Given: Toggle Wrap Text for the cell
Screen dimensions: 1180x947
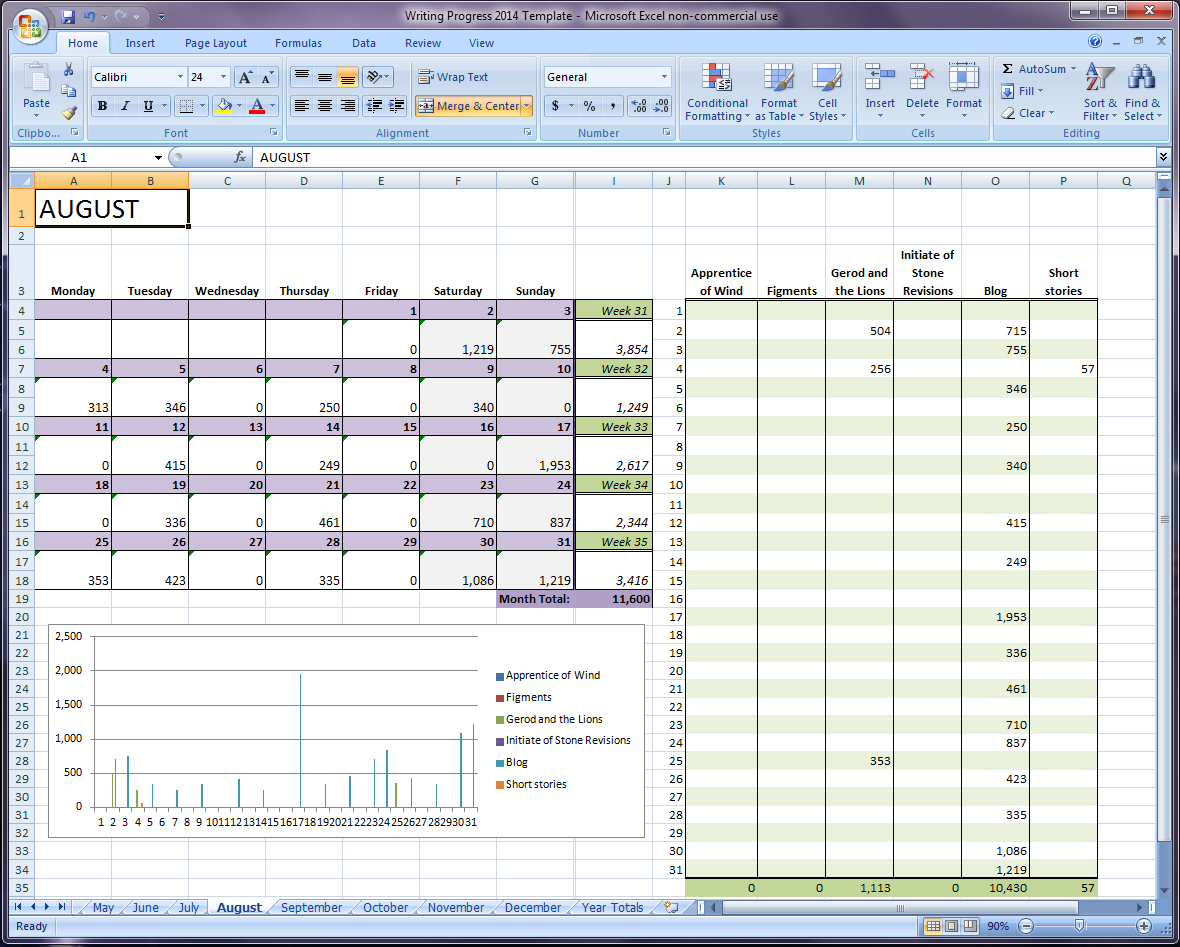Looking at the screenshot, I should (453, 77).
